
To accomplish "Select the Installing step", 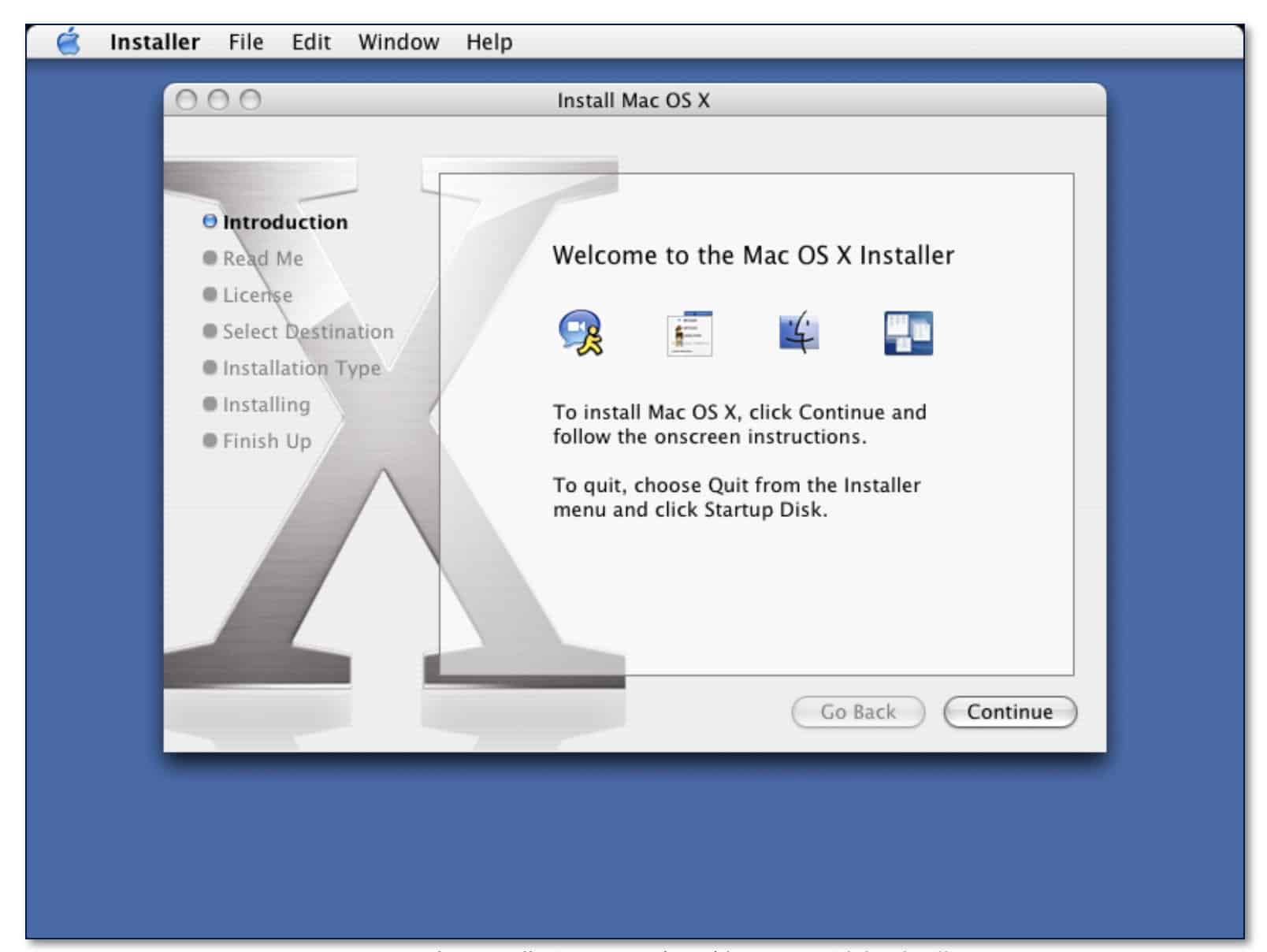I will (256, 404).
